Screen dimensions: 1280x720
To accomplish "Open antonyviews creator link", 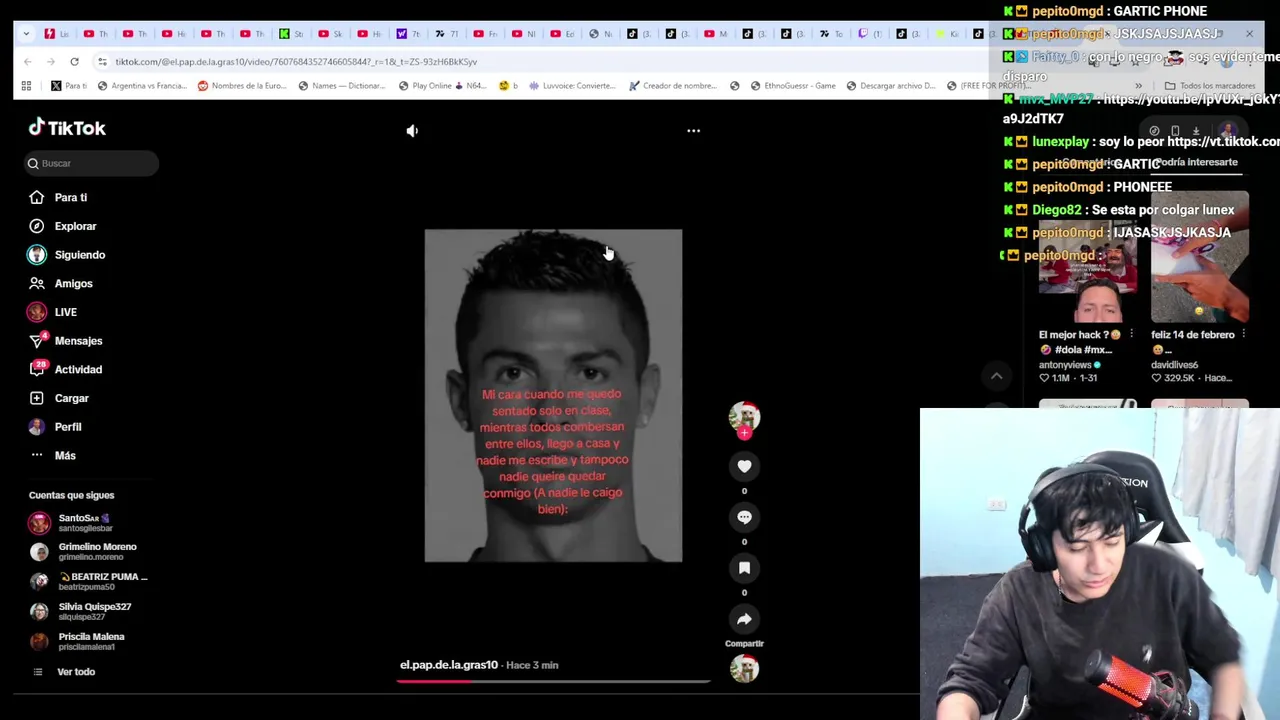I will pos(1070,365).
